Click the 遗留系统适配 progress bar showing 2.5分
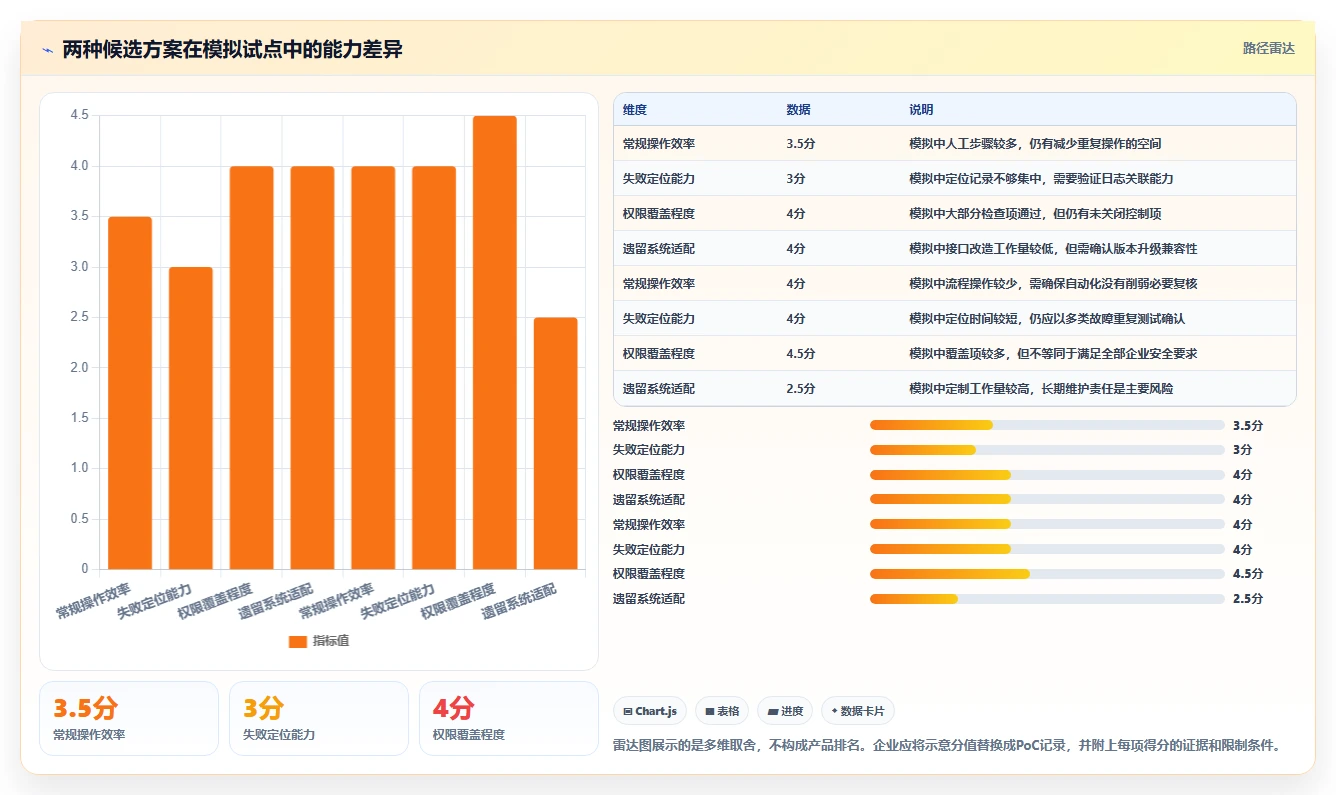The width and height of the screenshot is (1336, 795). [x=1047, y=599]
